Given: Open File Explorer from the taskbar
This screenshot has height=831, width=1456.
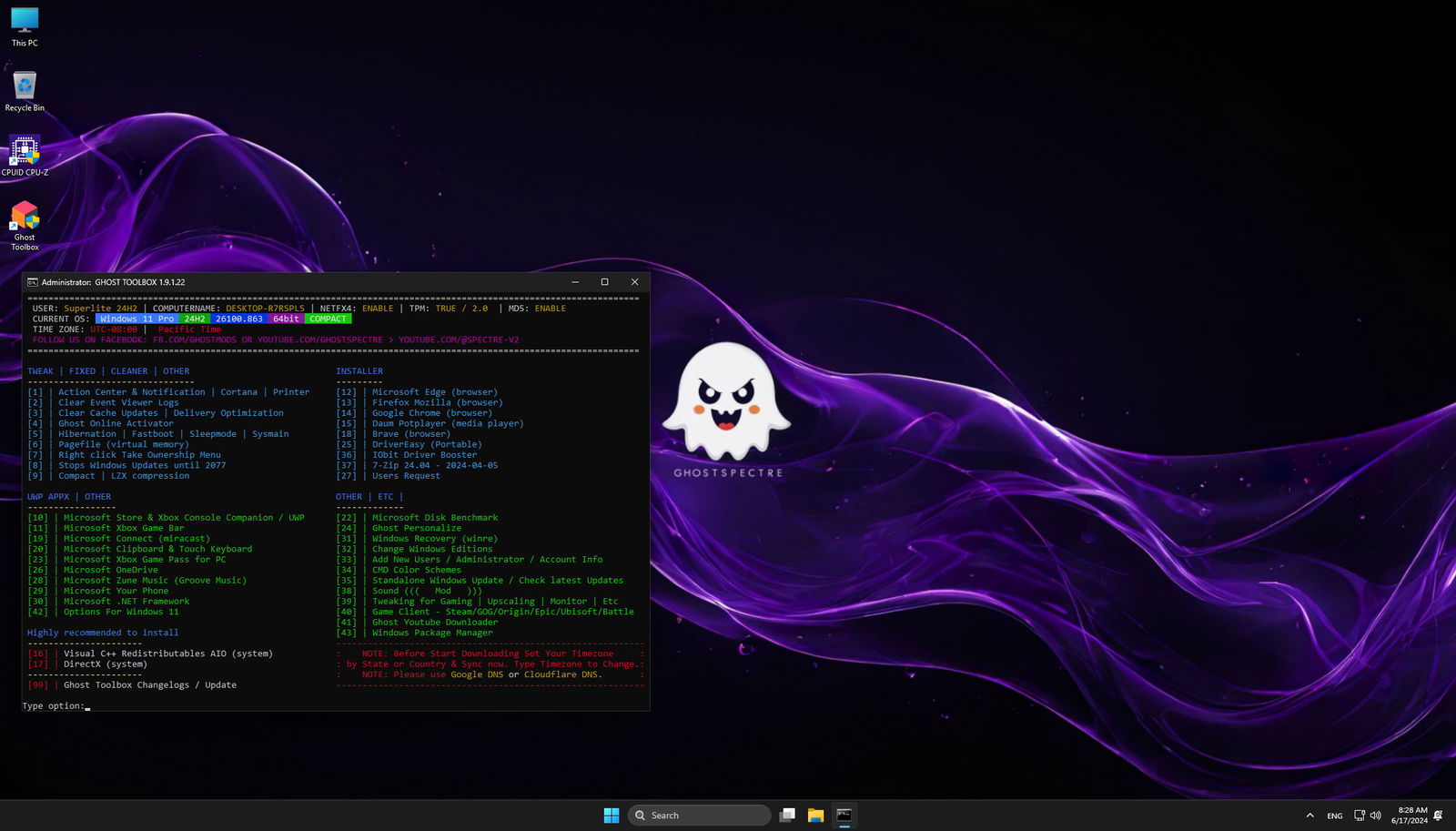Looking at the screenshot, I should coord(815,816).
